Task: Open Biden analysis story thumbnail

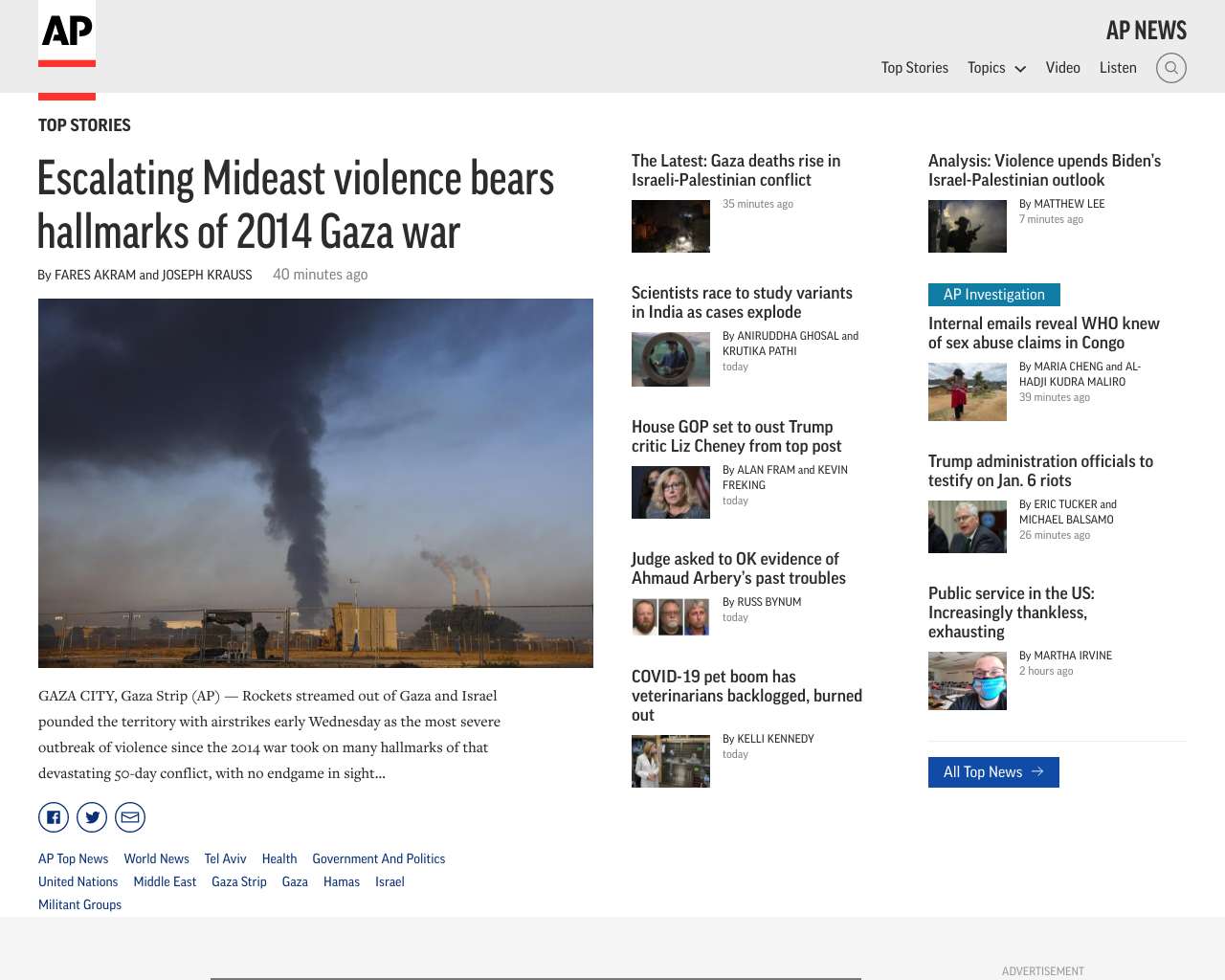Action: pyautogui.click(x=968, y=226)
